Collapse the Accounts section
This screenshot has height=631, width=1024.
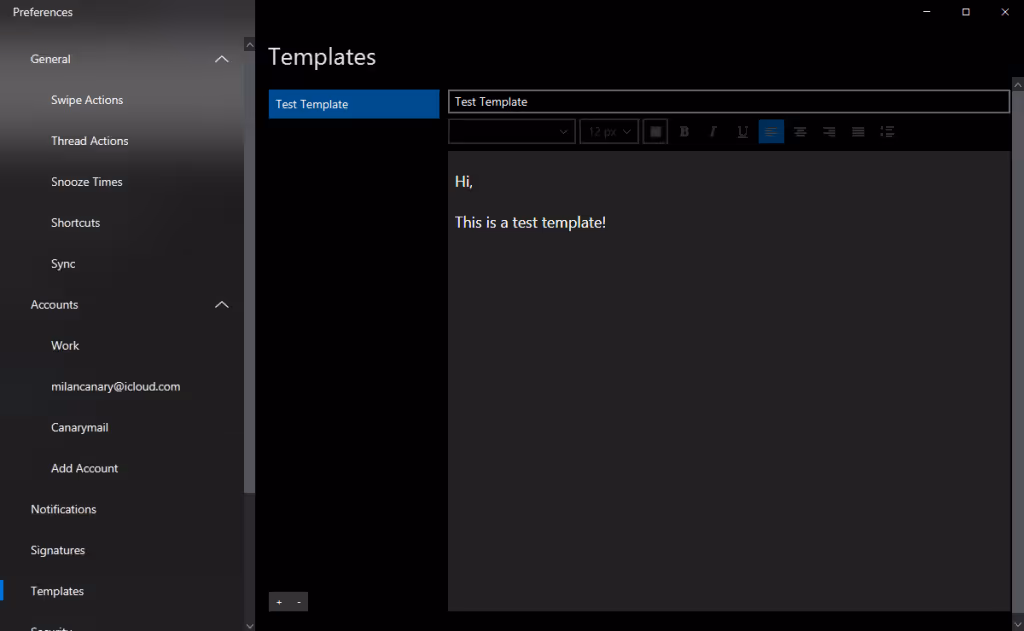pyautogui.click(x=222, y=304)
